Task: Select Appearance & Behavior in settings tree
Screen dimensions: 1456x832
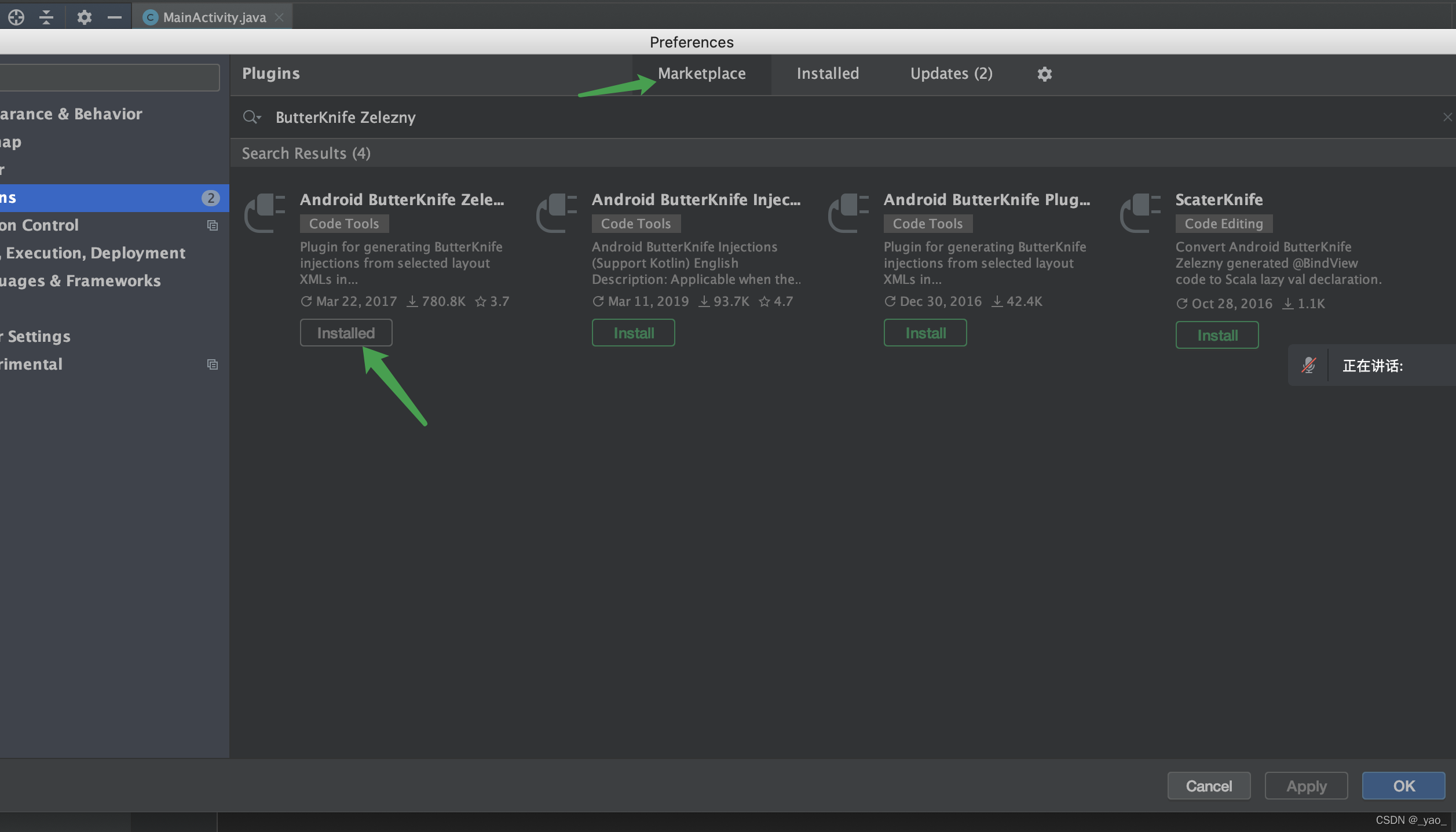Action: (x=115, y=114)
